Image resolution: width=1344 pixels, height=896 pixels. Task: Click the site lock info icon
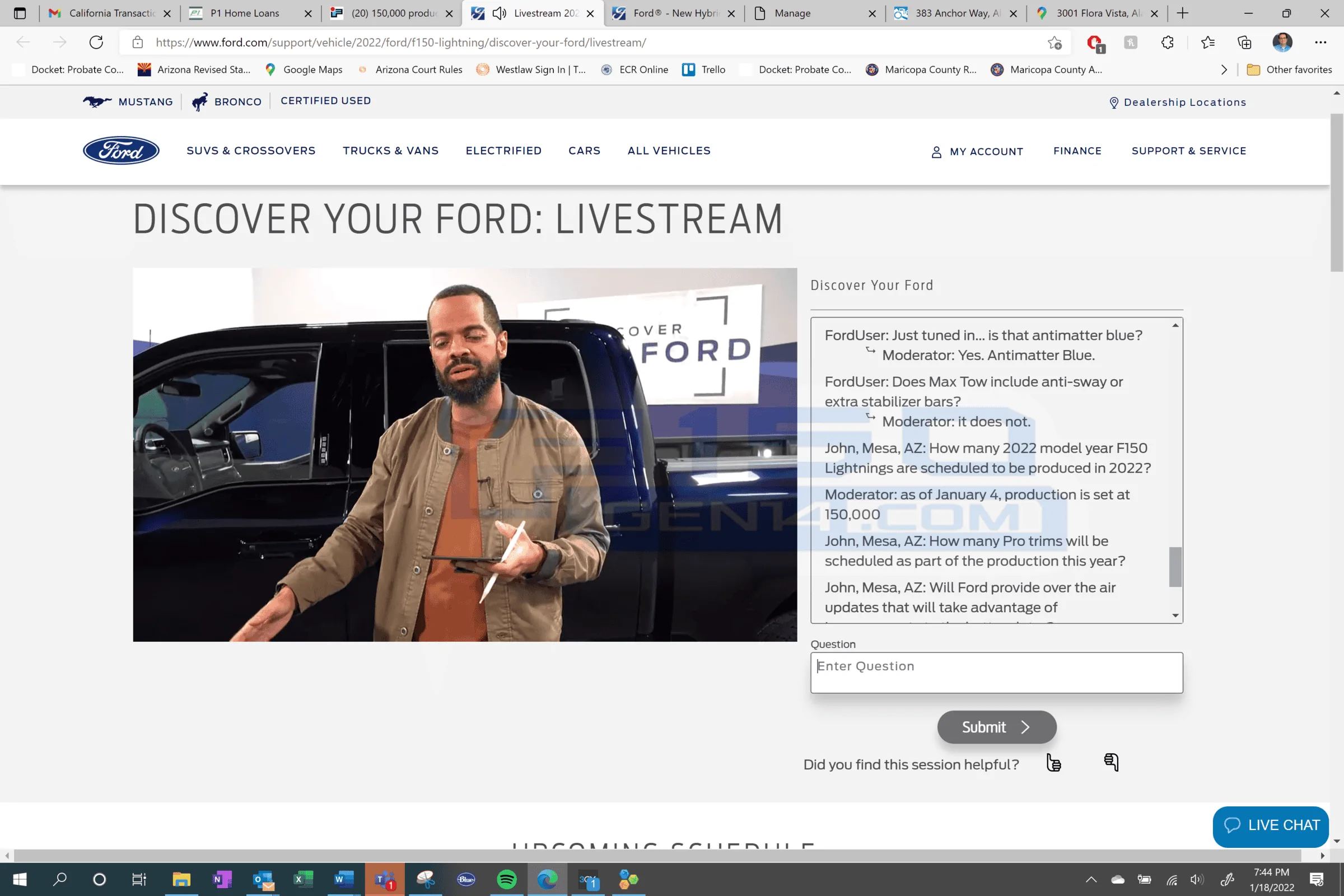click(x=137, y=43)
